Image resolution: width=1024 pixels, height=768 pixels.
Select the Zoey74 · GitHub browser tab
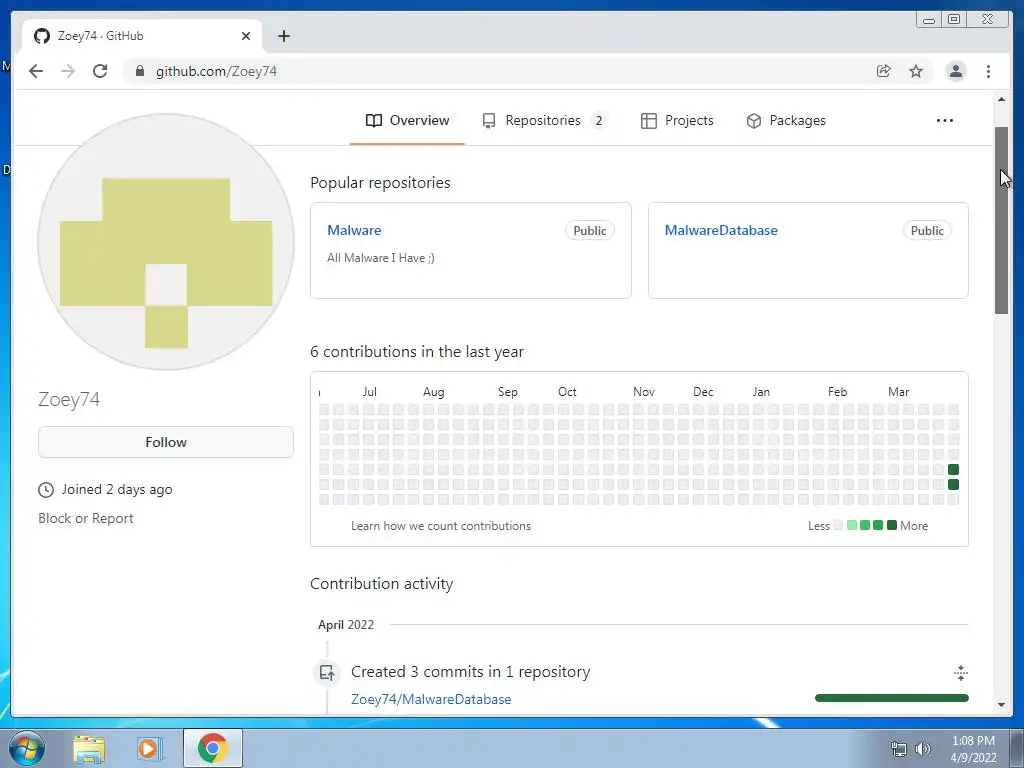click(x=142, y=36)
